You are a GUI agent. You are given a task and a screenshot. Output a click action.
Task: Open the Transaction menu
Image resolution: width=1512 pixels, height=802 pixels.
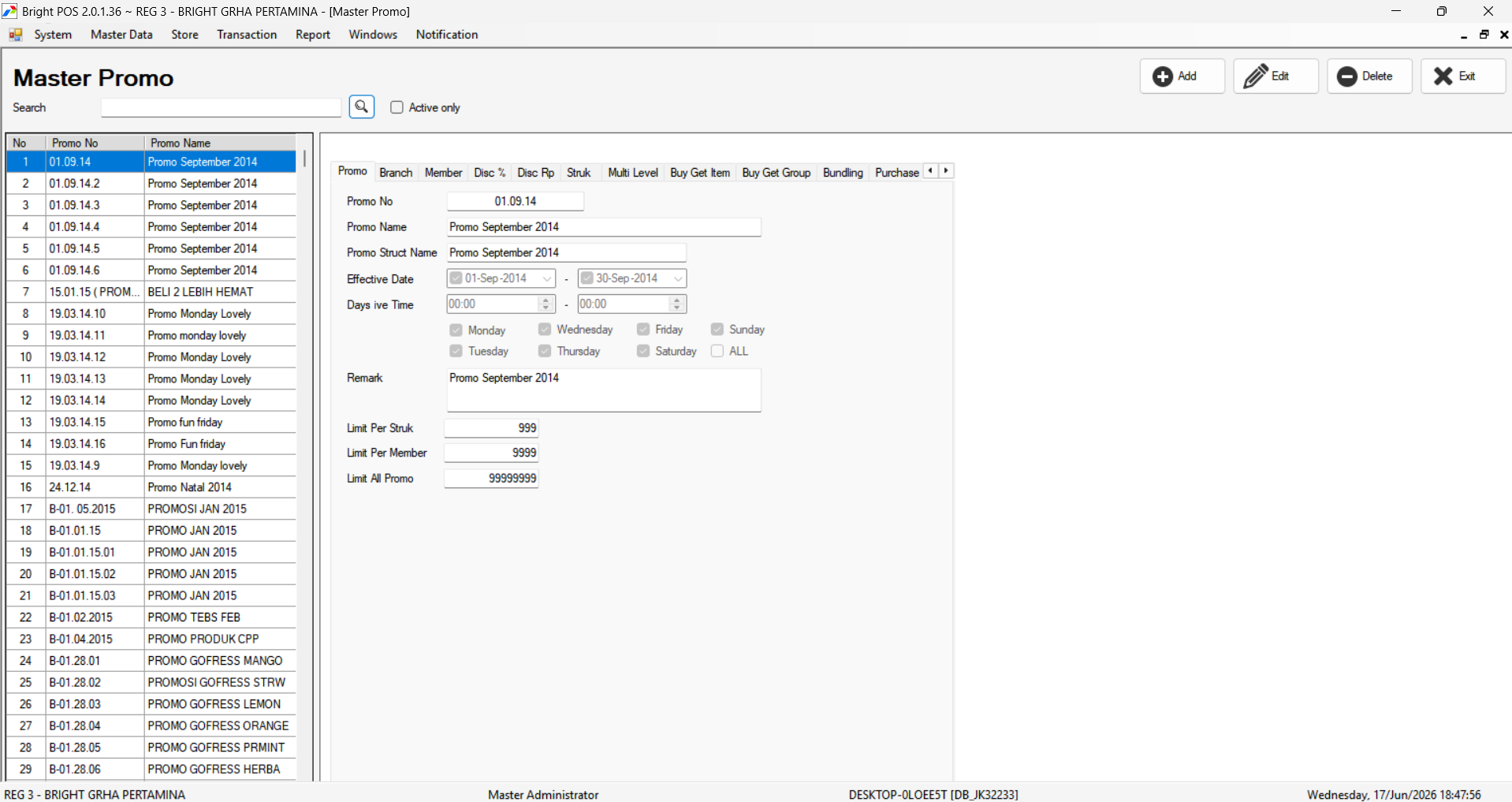[x=247, y=35]
